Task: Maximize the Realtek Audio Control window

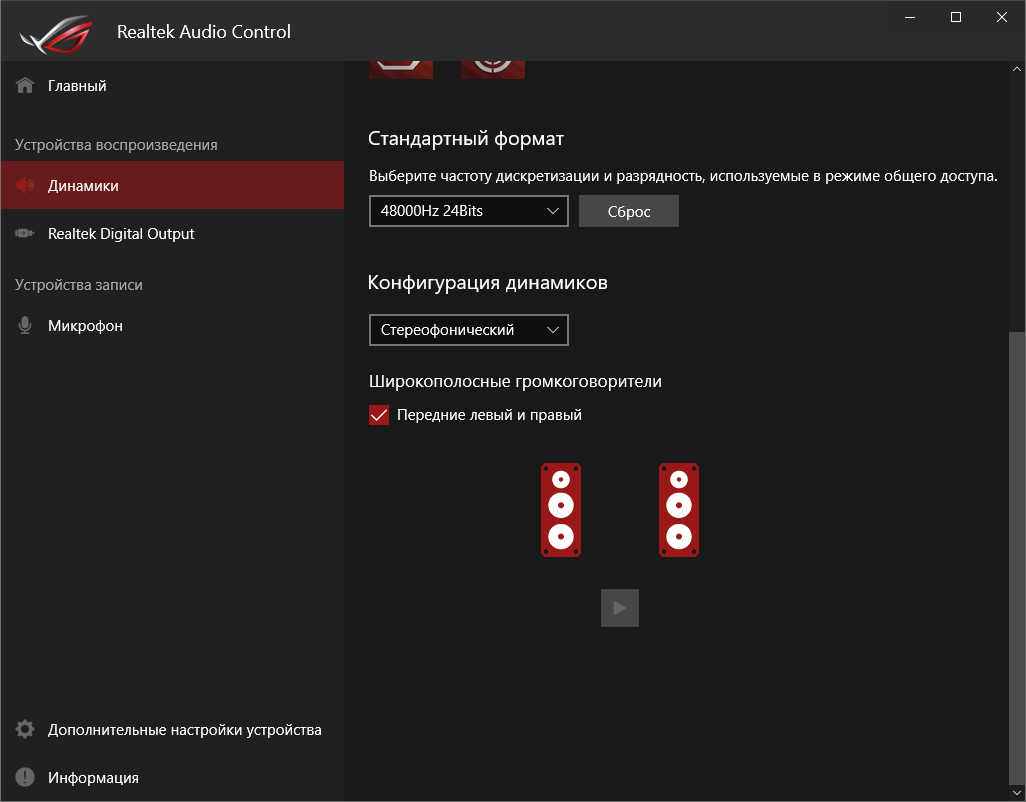Action: [956, 17]
